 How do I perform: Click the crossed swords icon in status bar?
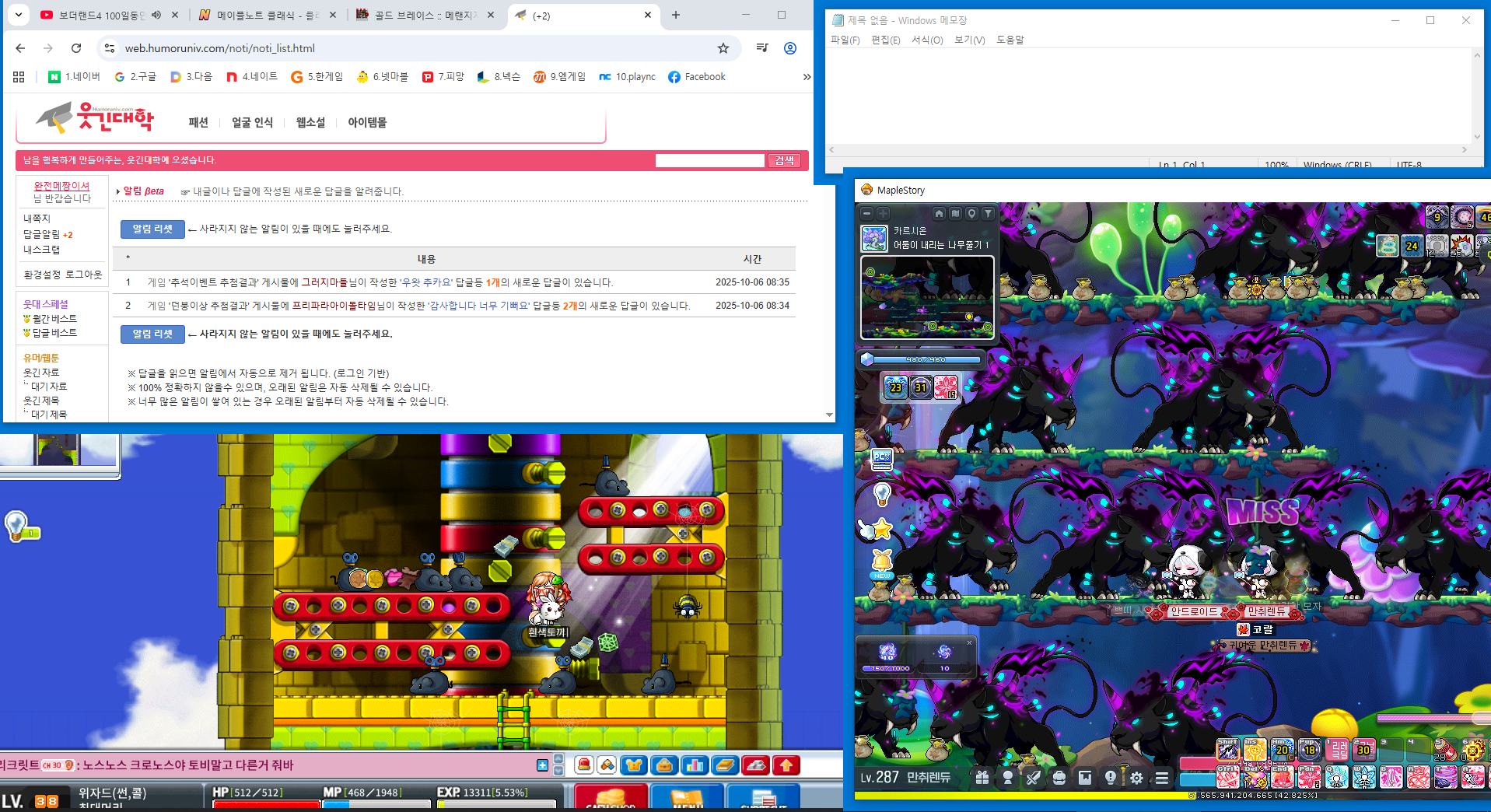click(x=1033, y=777)
